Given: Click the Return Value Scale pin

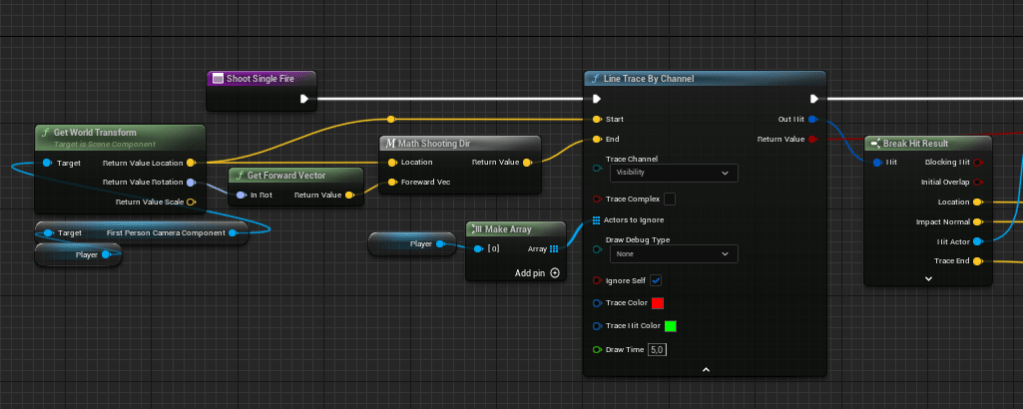Looking at the screenshot, I should point(191,202).
